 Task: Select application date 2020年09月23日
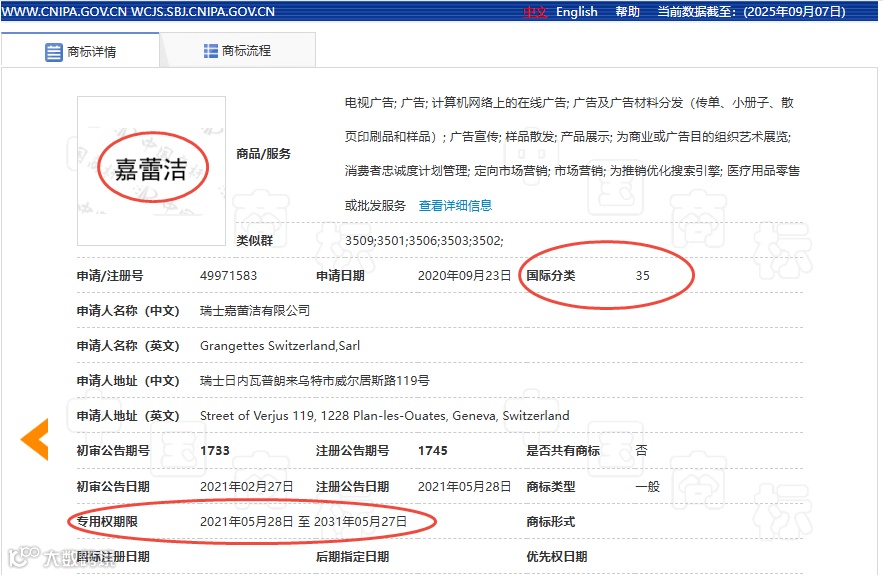click(x=464, y=276)
